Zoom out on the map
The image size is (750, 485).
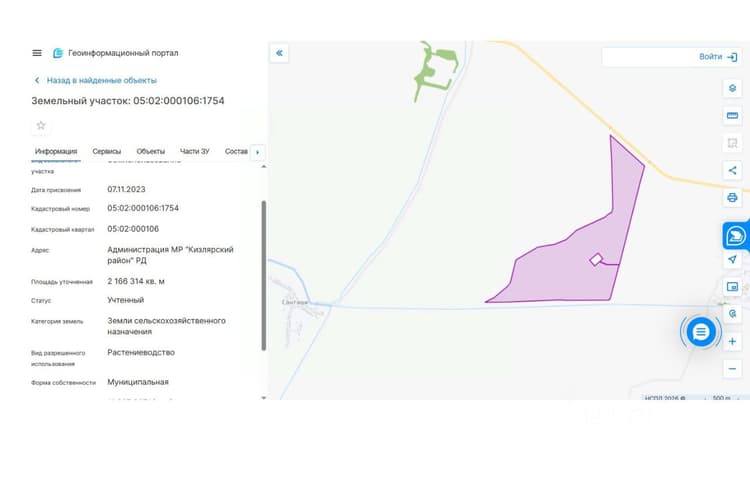732,369
